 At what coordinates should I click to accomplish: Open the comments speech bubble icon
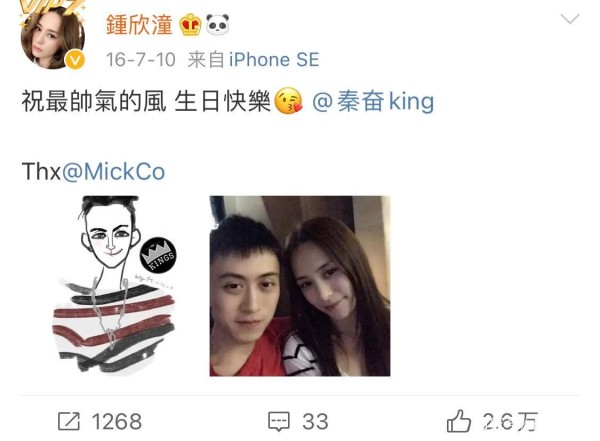pos(279,422)
